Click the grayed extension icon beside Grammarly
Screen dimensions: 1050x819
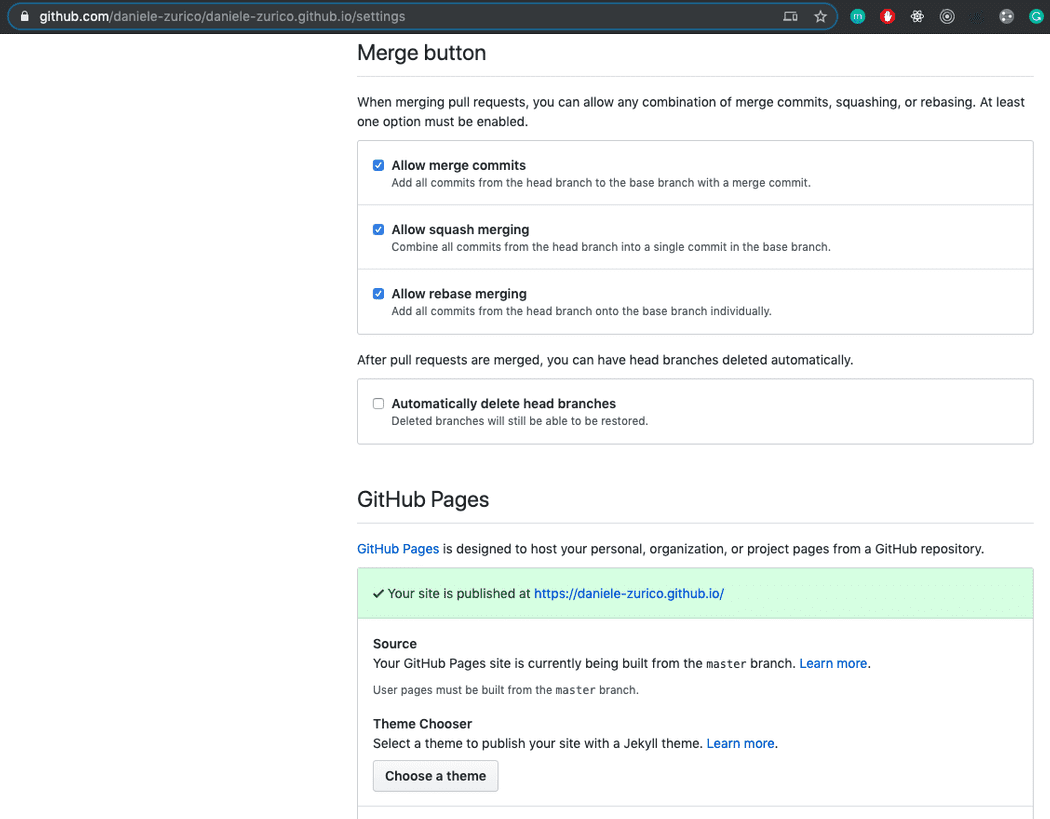click(x=1006, y=16)
